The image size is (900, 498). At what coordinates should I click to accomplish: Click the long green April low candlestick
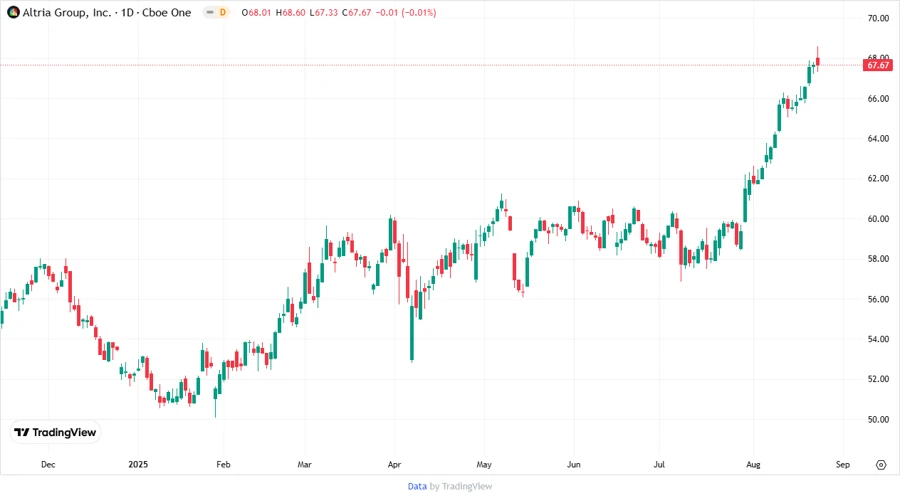(412, 327)
